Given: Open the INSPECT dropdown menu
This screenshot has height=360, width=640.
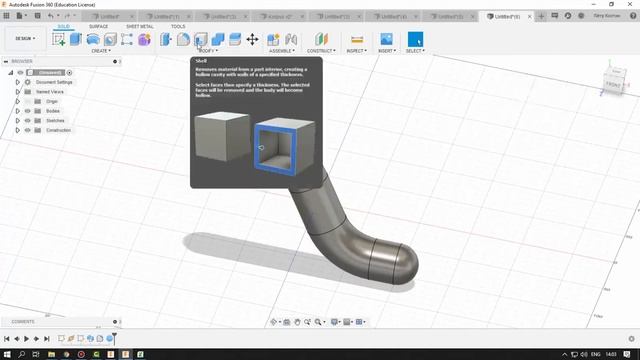Looking at the screenshot, I should (x=357, y=51).
